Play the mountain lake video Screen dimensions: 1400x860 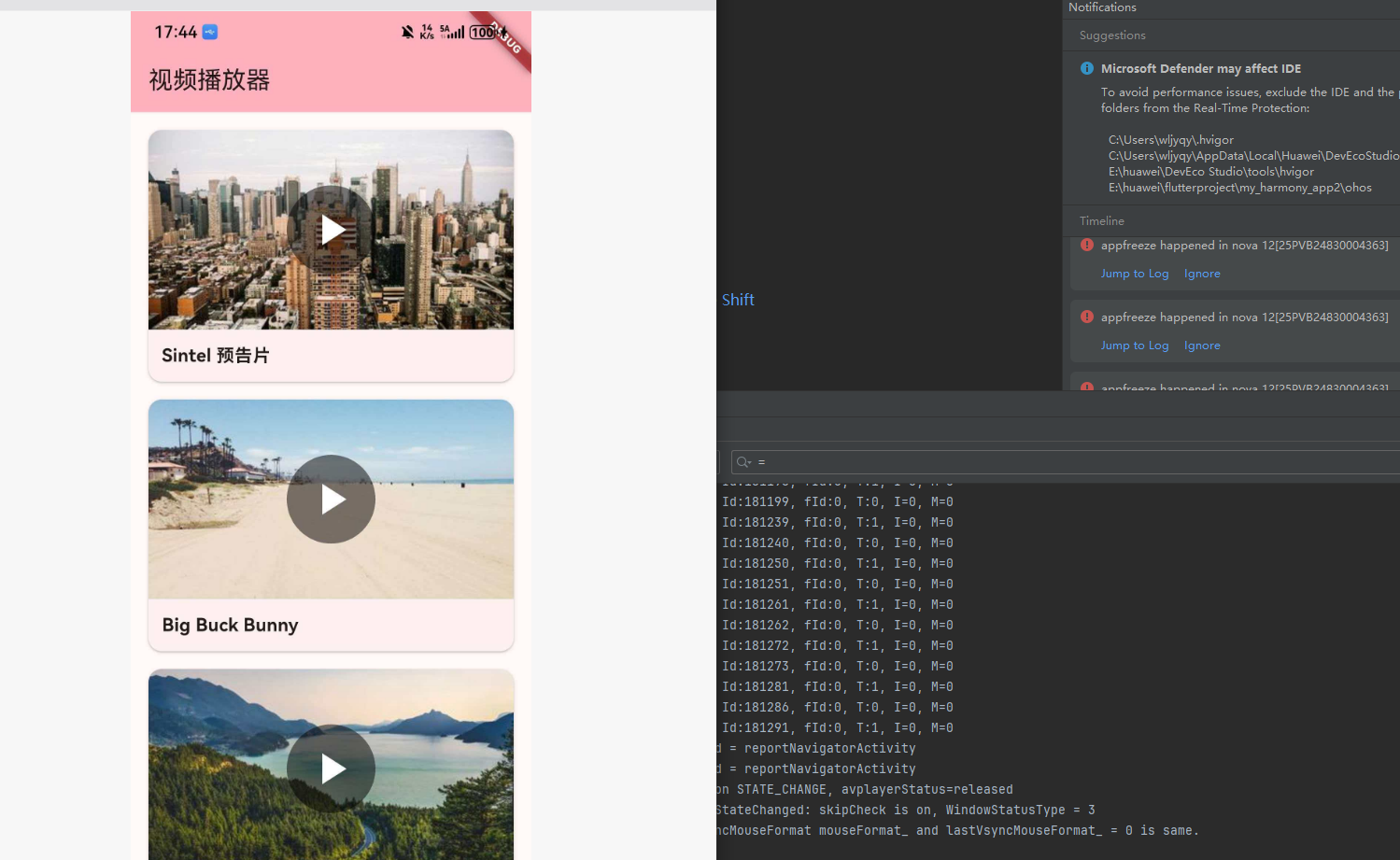pos(331,768)
